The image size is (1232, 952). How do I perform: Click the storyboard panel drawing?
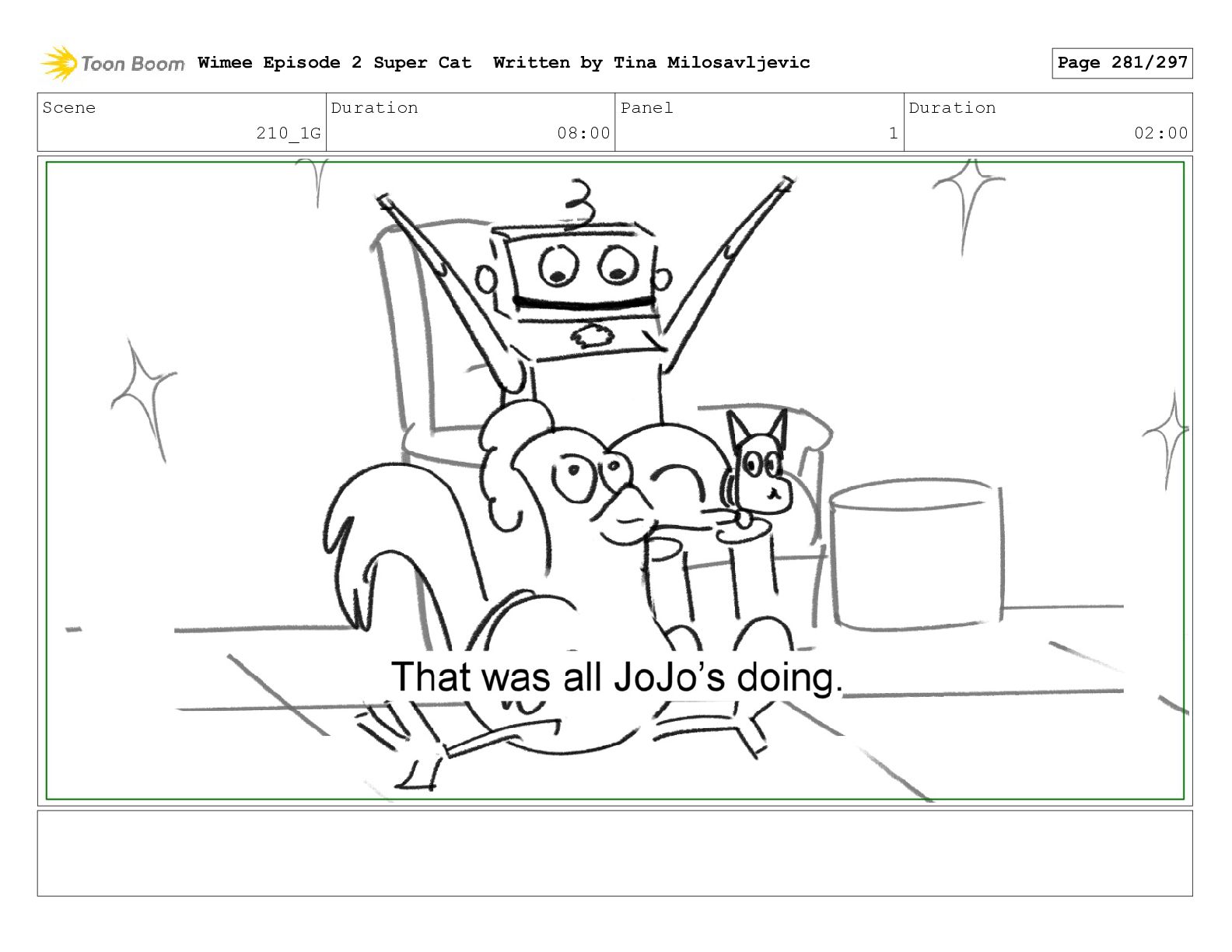tap(615, 481)
